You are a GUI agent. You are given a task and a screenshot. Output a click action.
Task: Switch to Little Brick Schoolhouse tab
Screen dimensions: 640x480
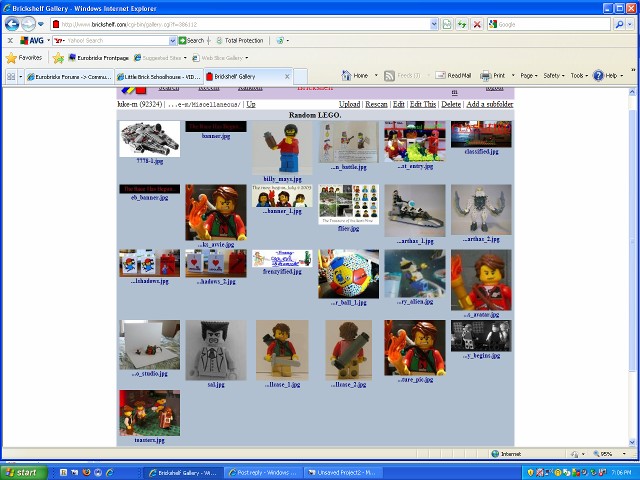pos(159,76)
